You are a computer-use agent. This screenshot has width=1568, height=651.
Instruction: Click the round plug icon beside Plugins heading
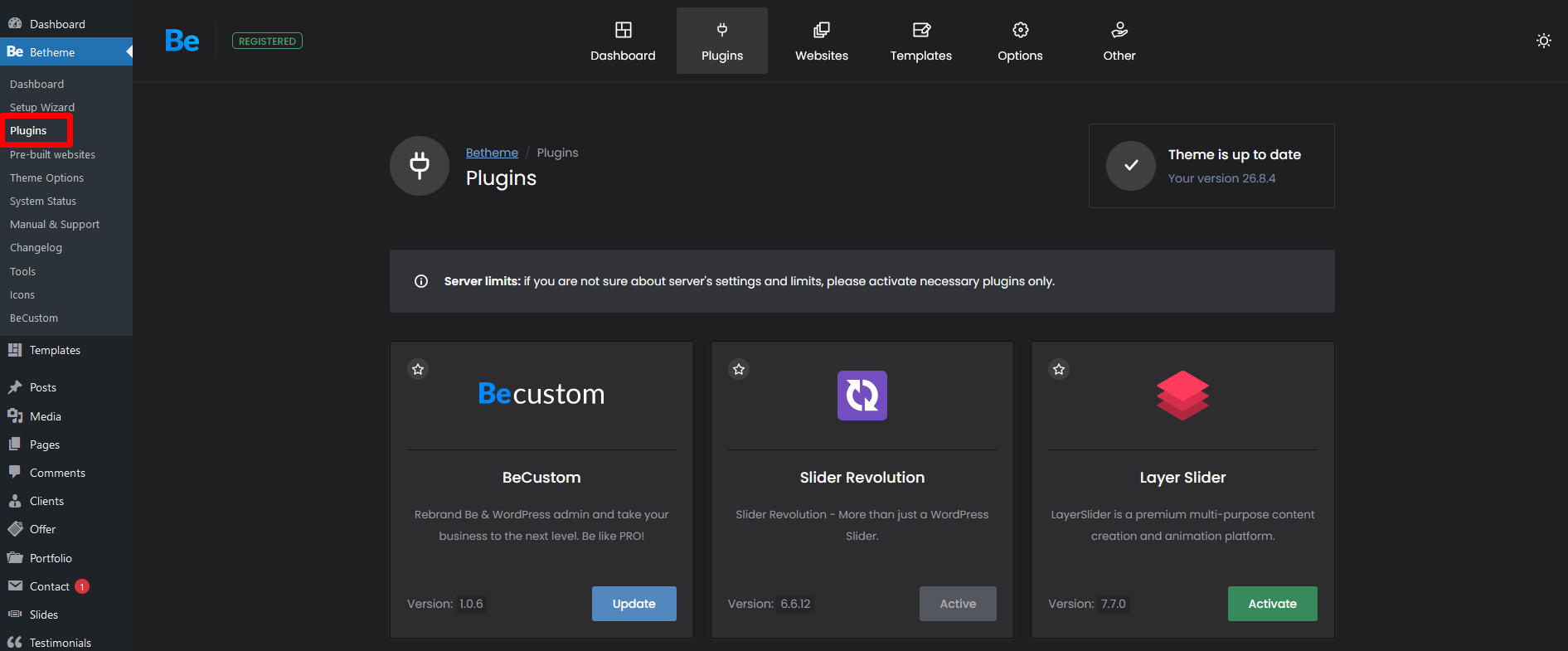[420, 166]
